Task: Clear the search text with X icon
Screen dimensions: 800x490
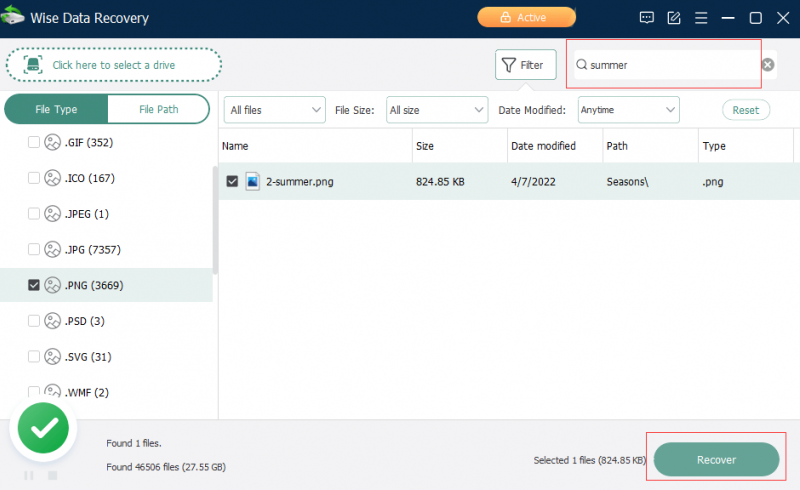Action: pos(767,65)
